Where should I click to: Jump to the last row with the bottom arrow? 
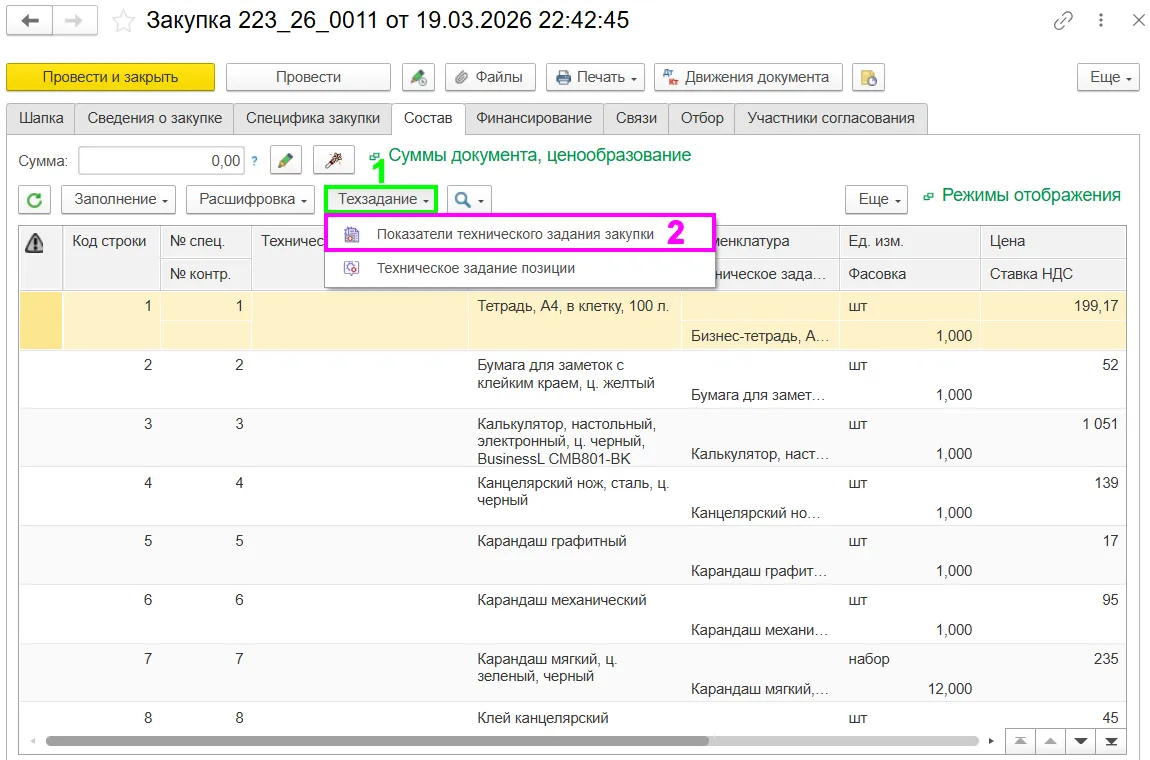1111,741
